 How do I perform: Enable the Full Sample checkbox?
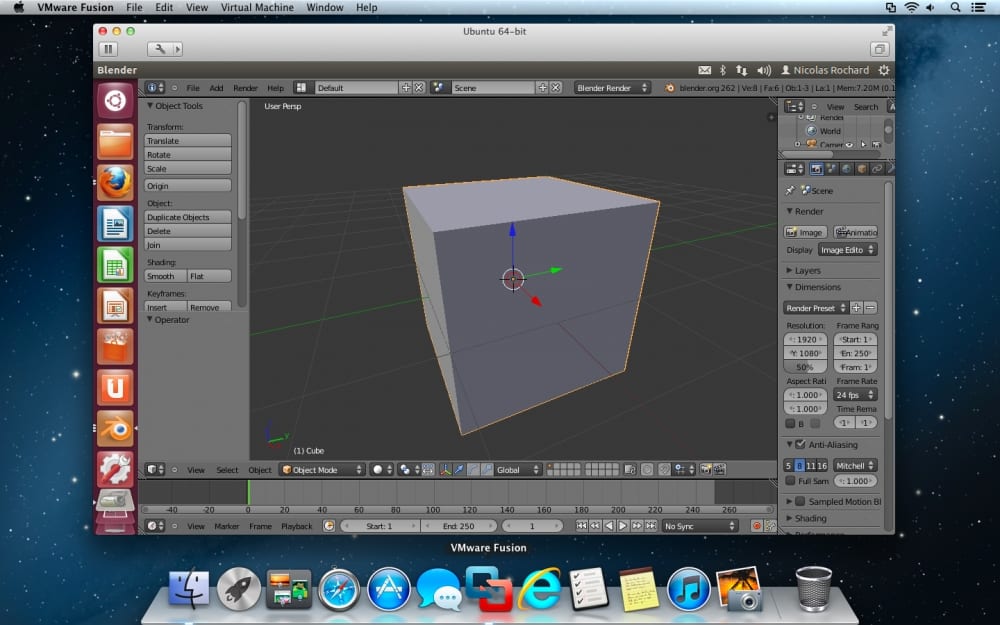[x=790, y=481]
